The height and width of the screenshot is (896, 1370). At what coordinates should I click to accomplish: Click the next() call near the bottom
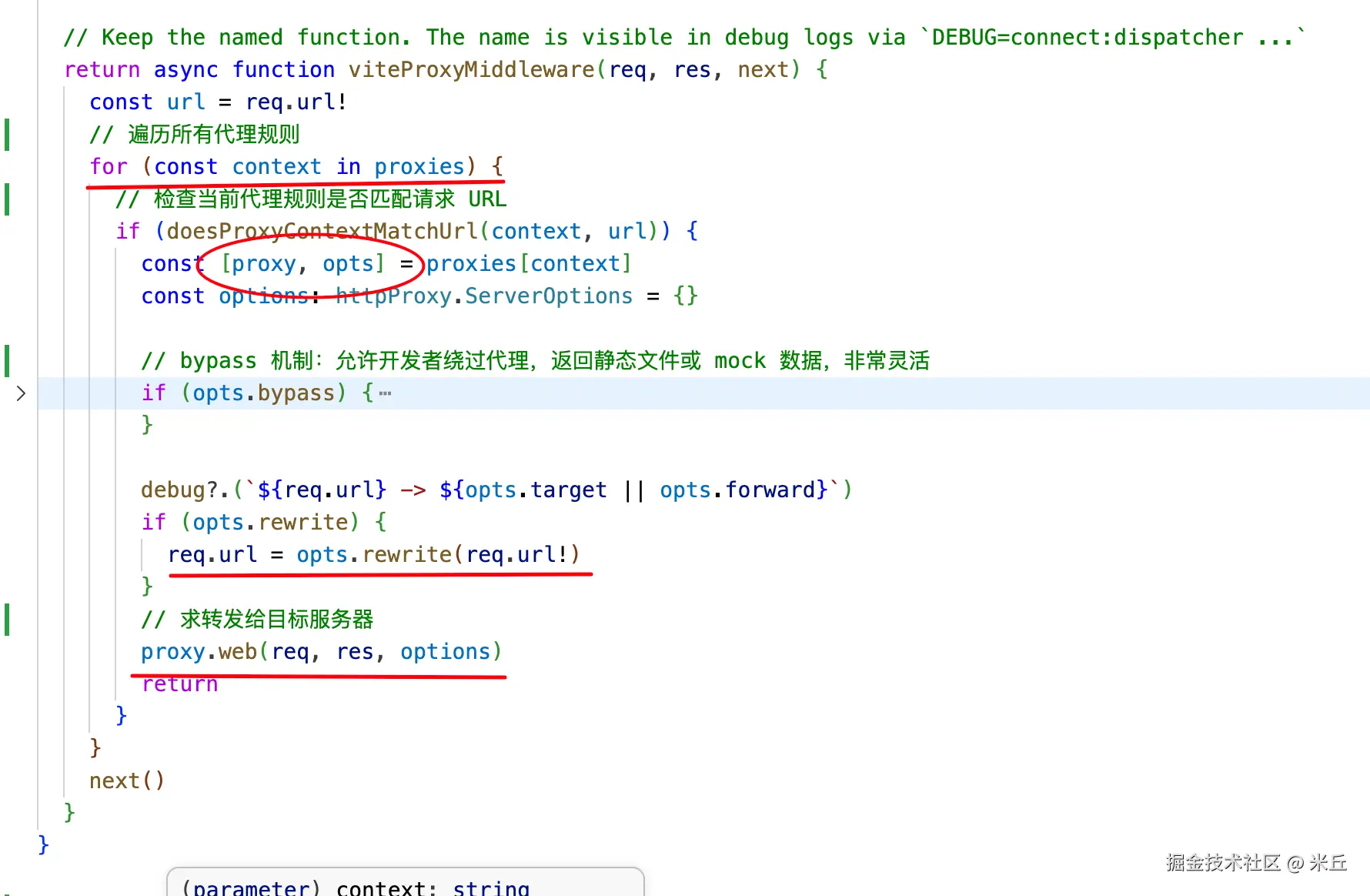127,781
